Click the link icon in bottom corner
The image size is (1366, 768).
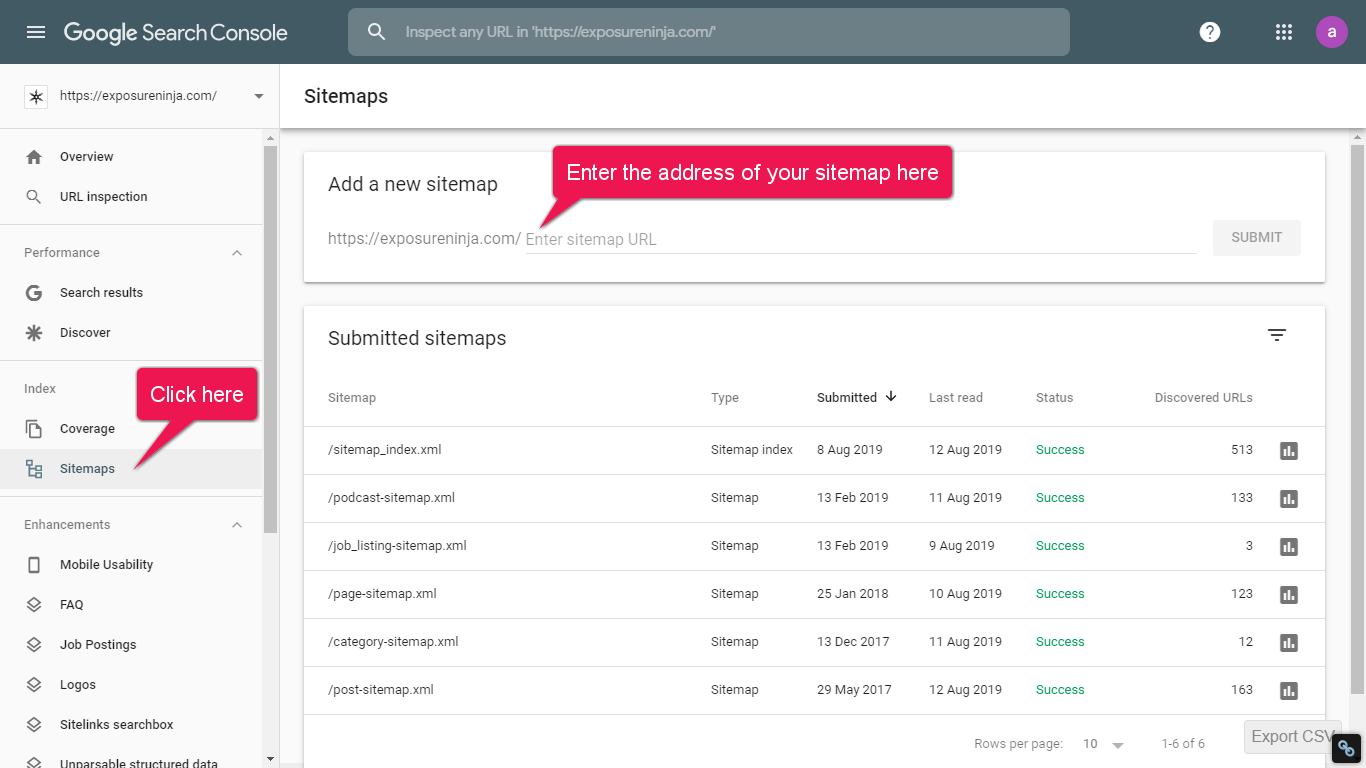coord(1346,748)
